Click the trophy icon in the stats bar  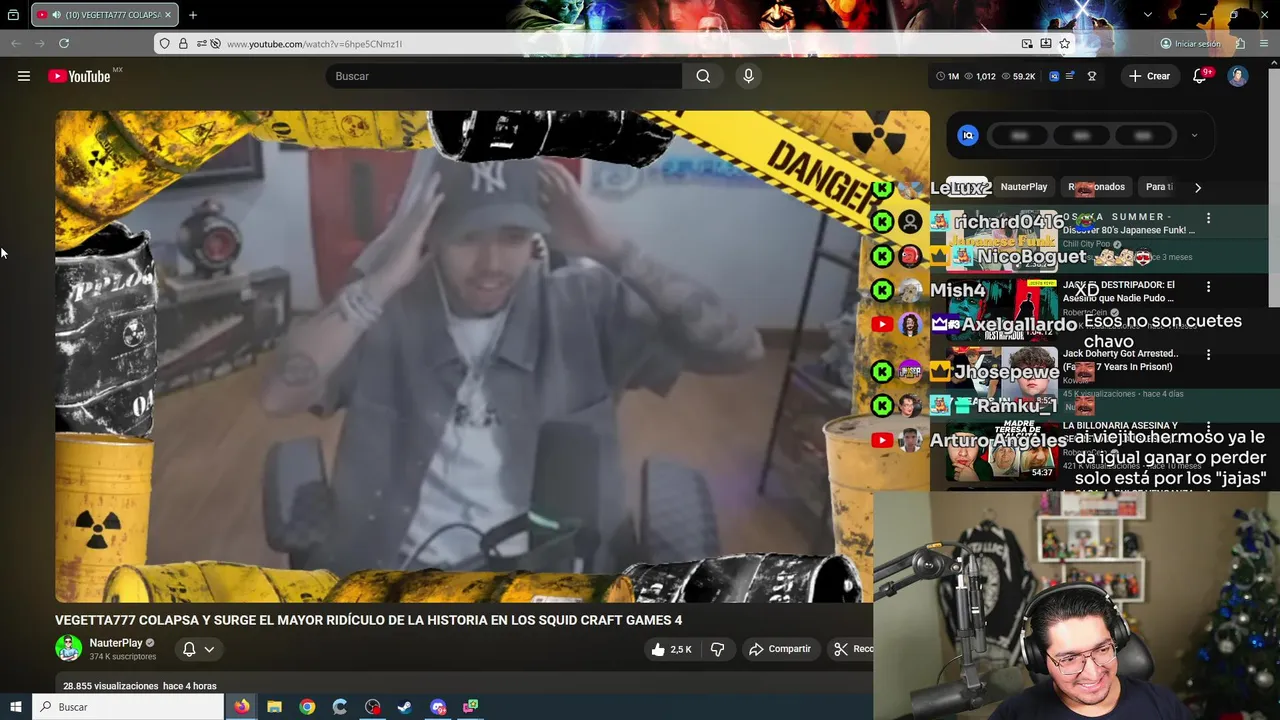[x=1092, y=76]
